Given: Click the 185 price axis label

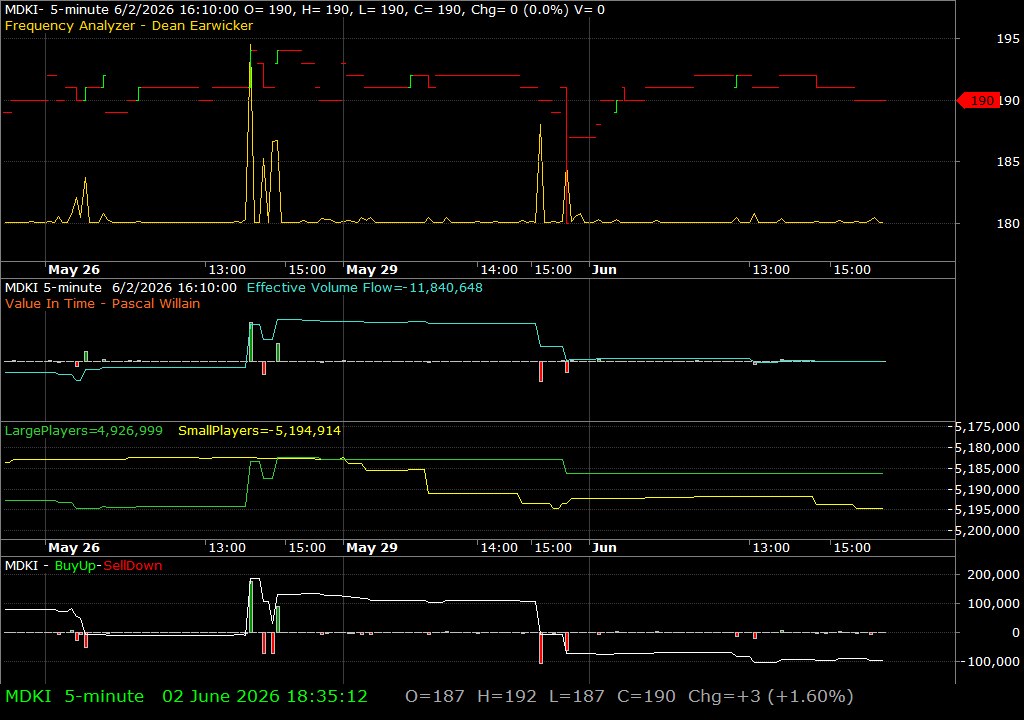Looking at the screenshot, I should (x=1008, y=161).
